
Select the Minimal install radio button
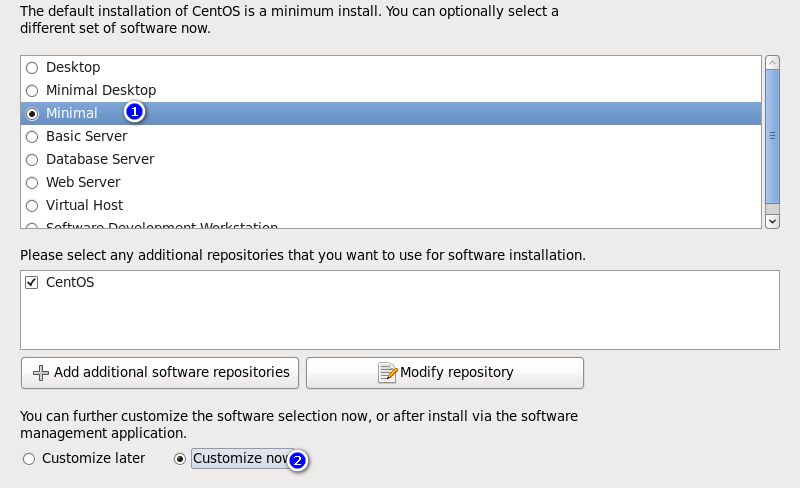click(32, 114)
